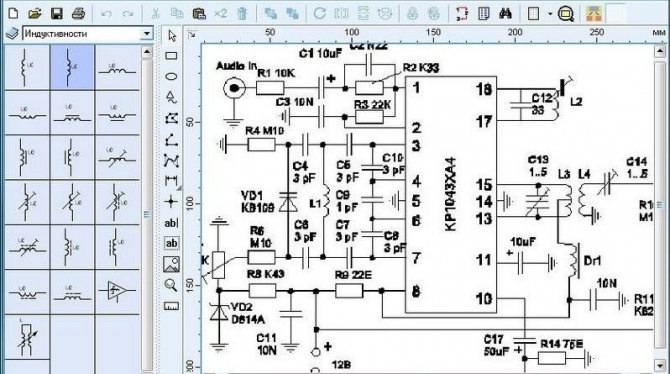Select the highlighted vertical inductor thumbnail
The height and width of the screenshot is (374, 670).
click(72, 68)
